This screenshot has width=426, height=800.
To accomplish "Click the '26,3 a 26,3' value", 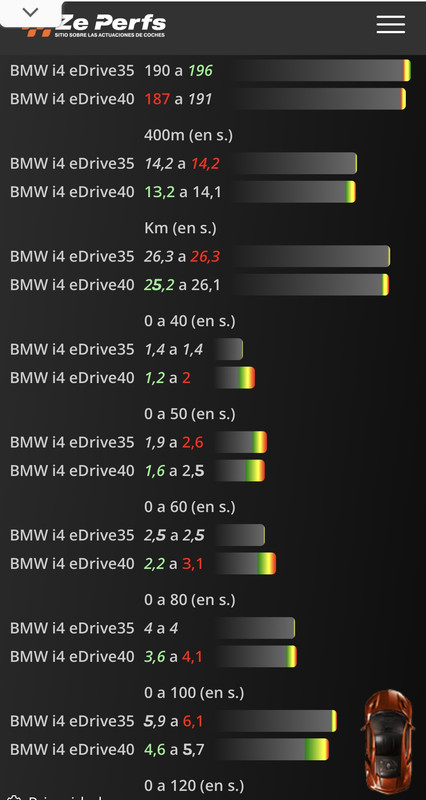I will 182,257.
